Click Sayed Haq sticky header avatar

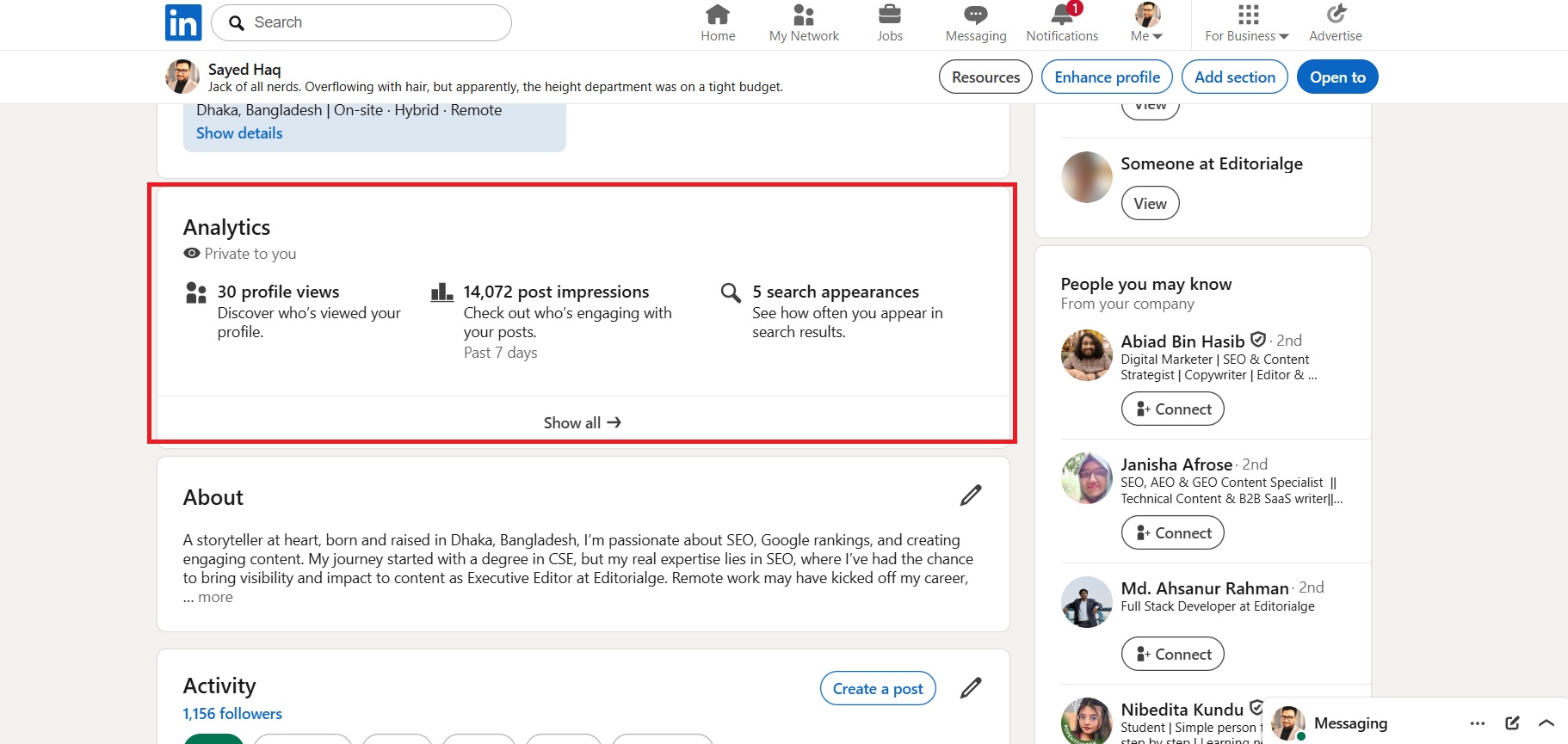click(182, 77)
